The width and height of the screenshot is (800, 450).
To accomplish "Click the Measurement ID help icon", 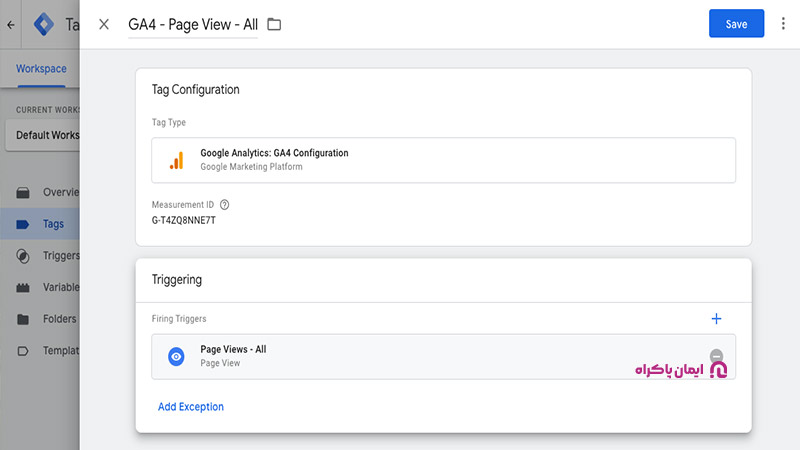I will 224,205.
